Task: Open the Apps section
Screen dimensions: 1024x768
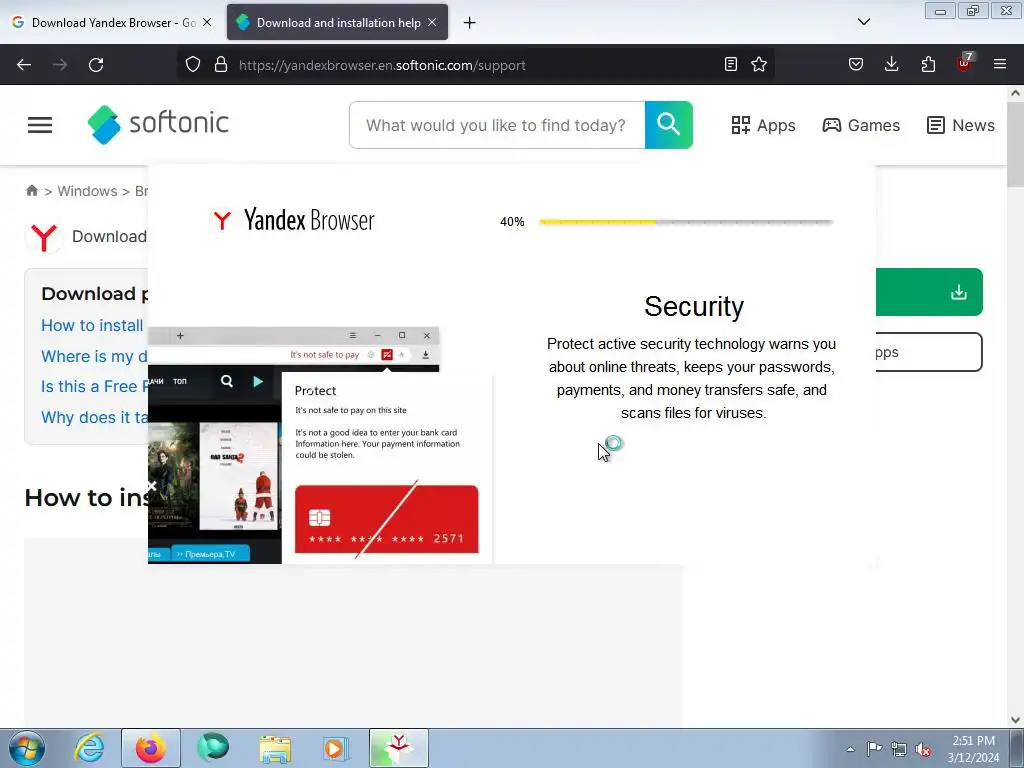Action: (763, 125)
